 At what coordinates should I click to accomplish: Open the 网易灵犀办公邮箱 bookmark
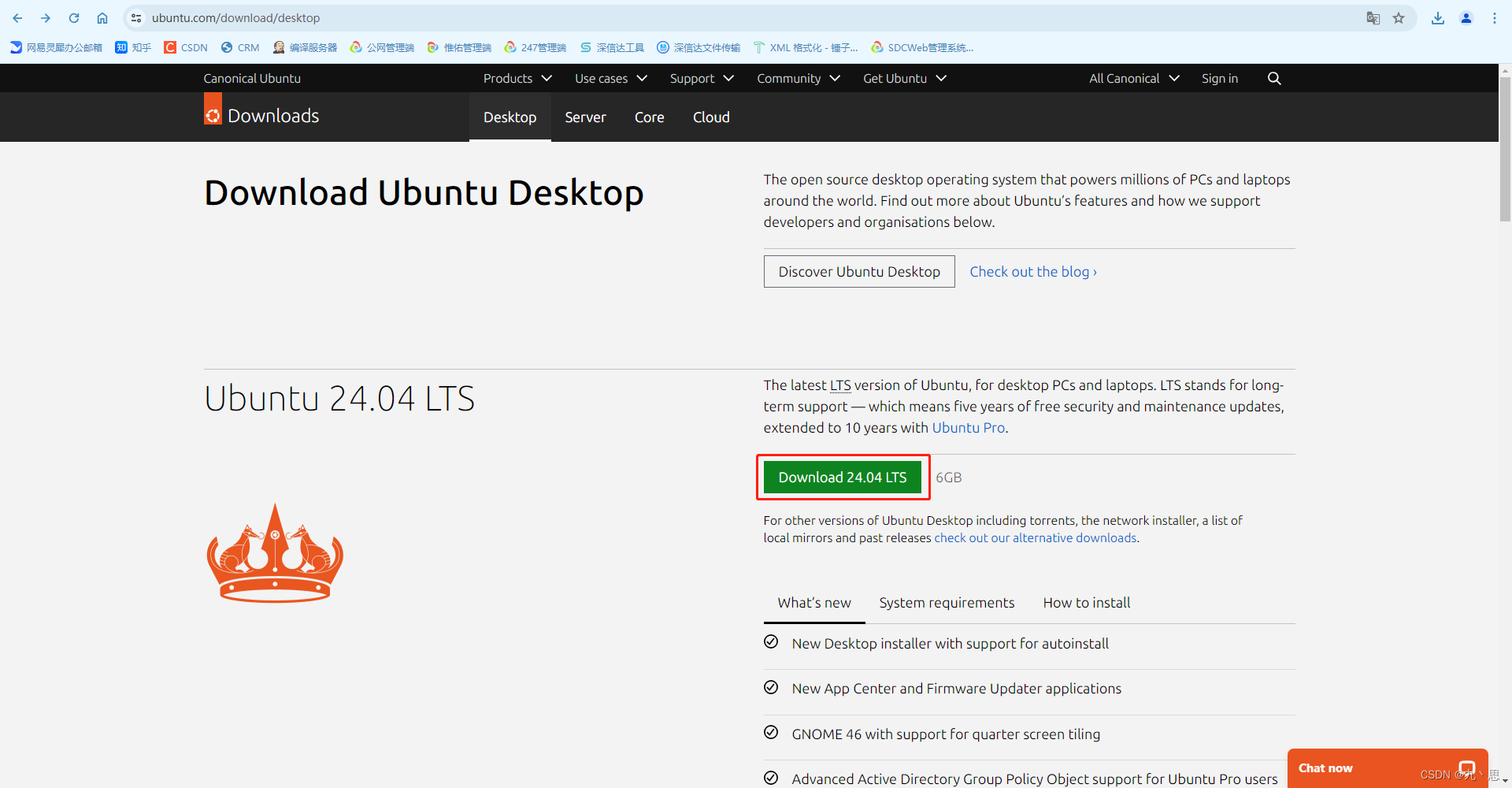pyautogui.click(x=56, y=47)
